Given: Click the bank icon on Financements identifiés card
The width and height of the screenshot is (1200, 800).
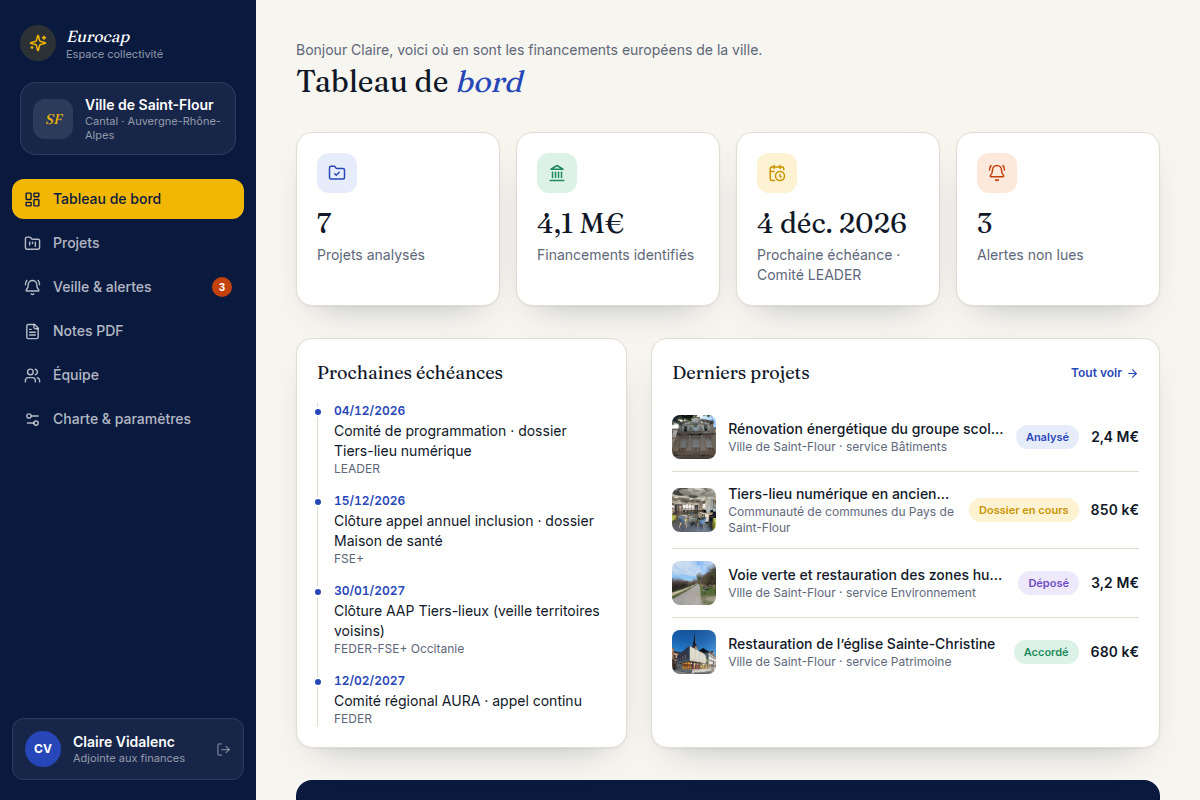Looking at the screenshot, I should 557,173.
